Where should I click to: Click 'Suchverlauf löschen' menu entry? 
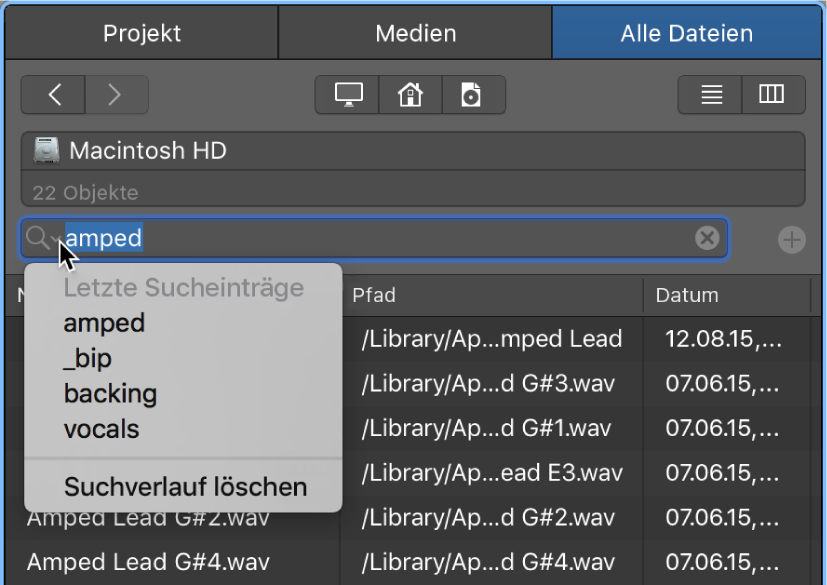coord(185,487)
